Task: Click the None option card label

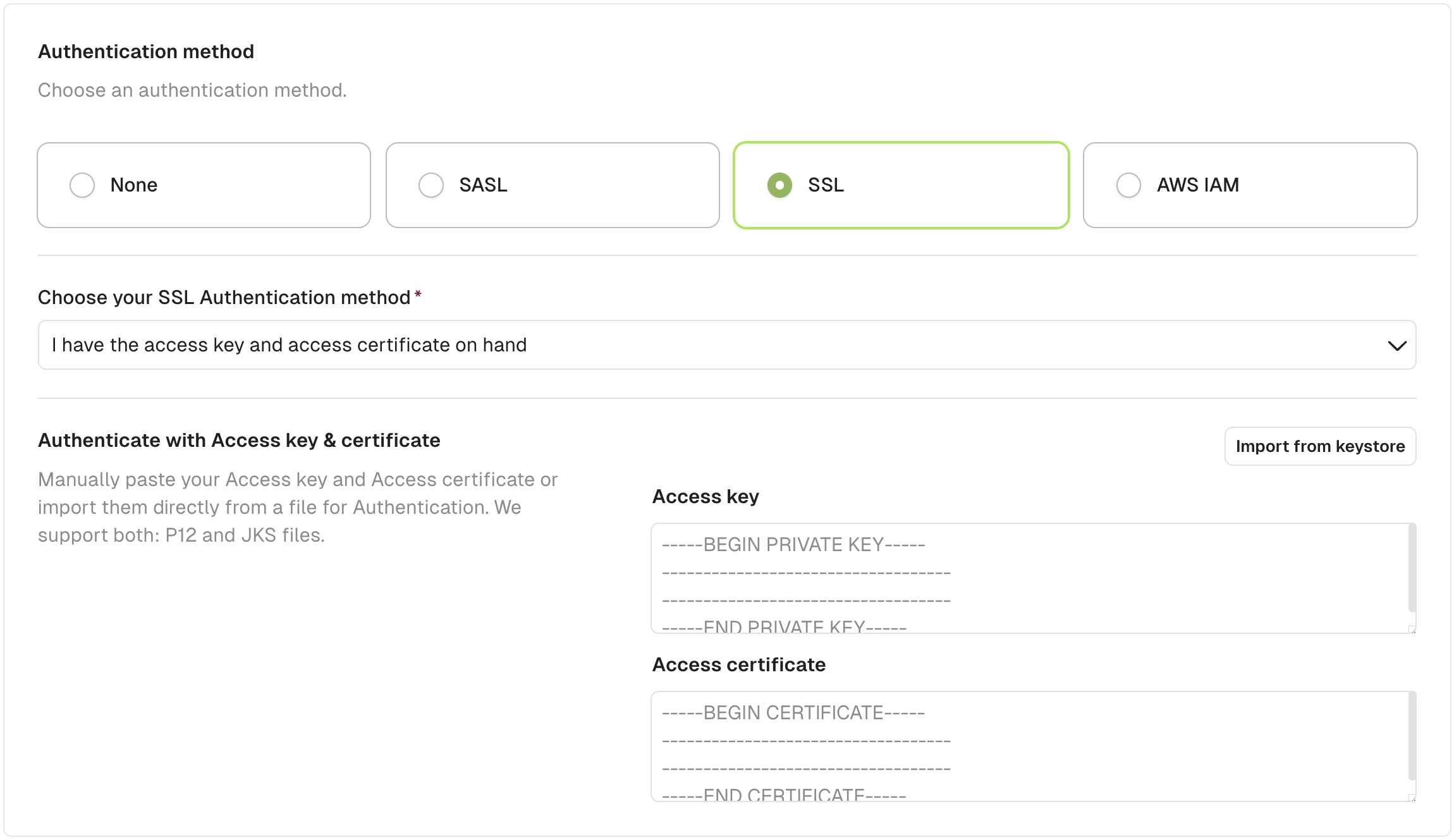Action: (133, 185)
